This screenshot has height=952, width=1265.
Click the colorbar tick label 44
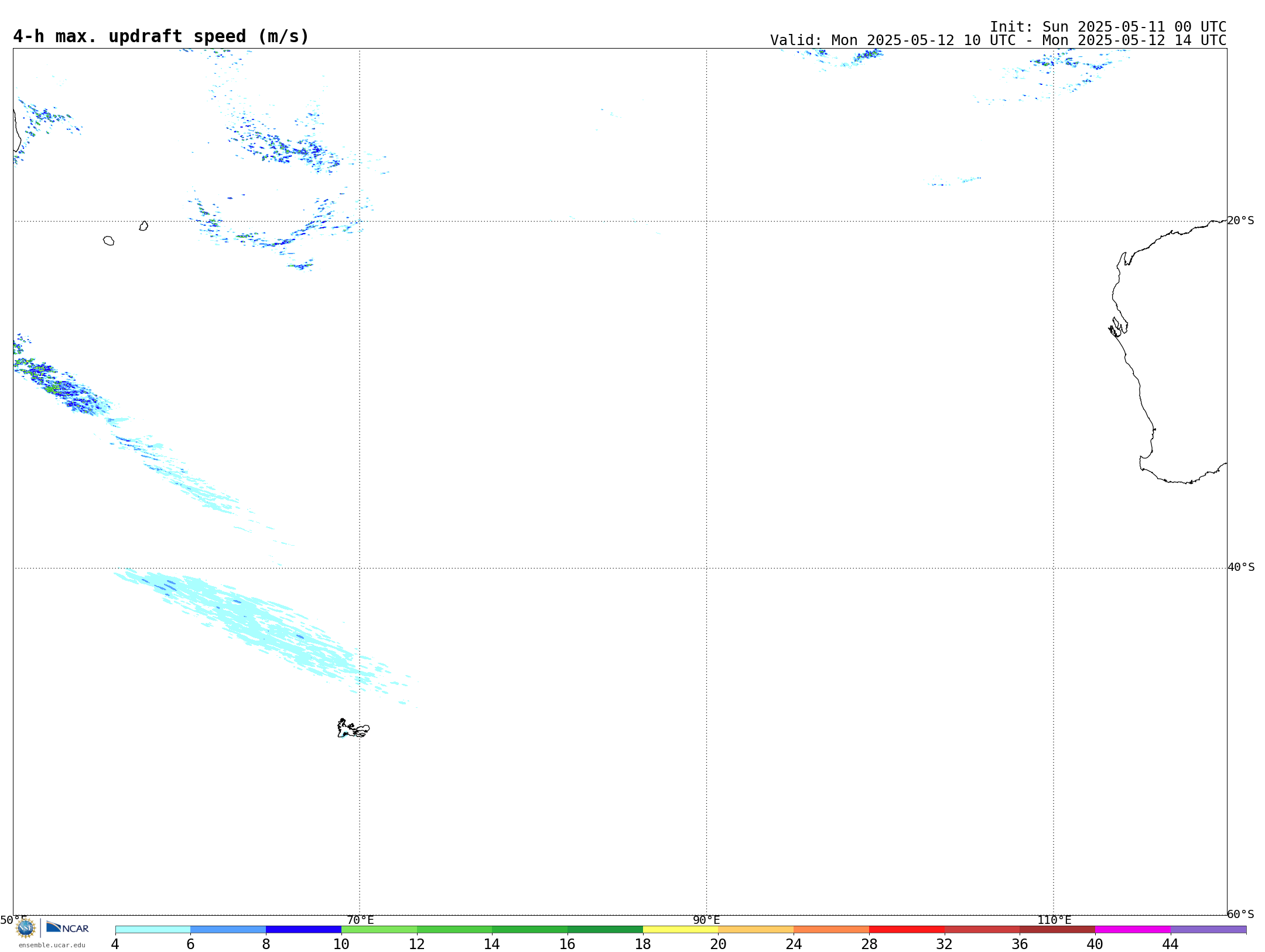[1170, 944]
